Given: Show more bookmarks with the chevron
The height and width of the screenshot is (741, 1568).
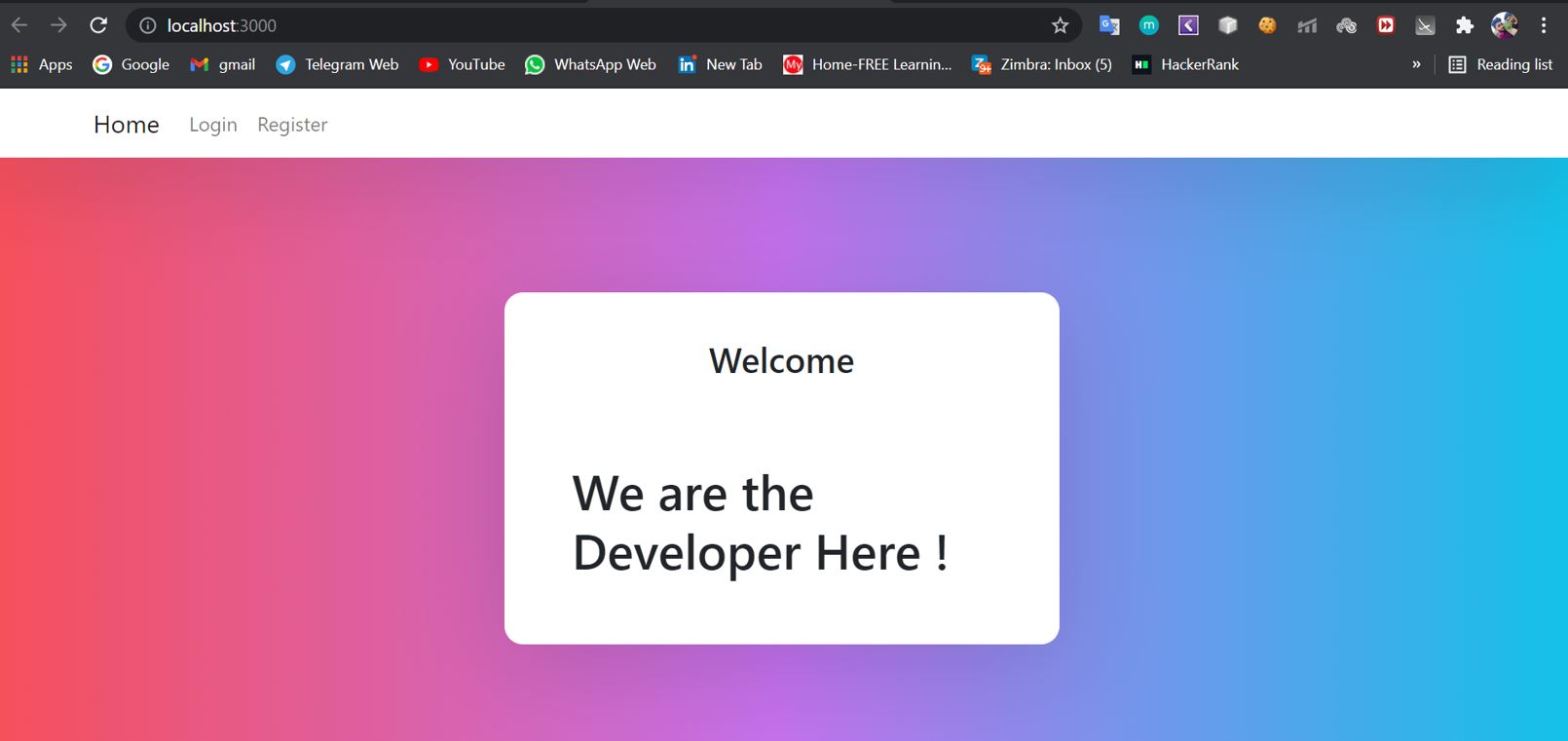Looking at the screenshot, I should tap(1416, 64).
